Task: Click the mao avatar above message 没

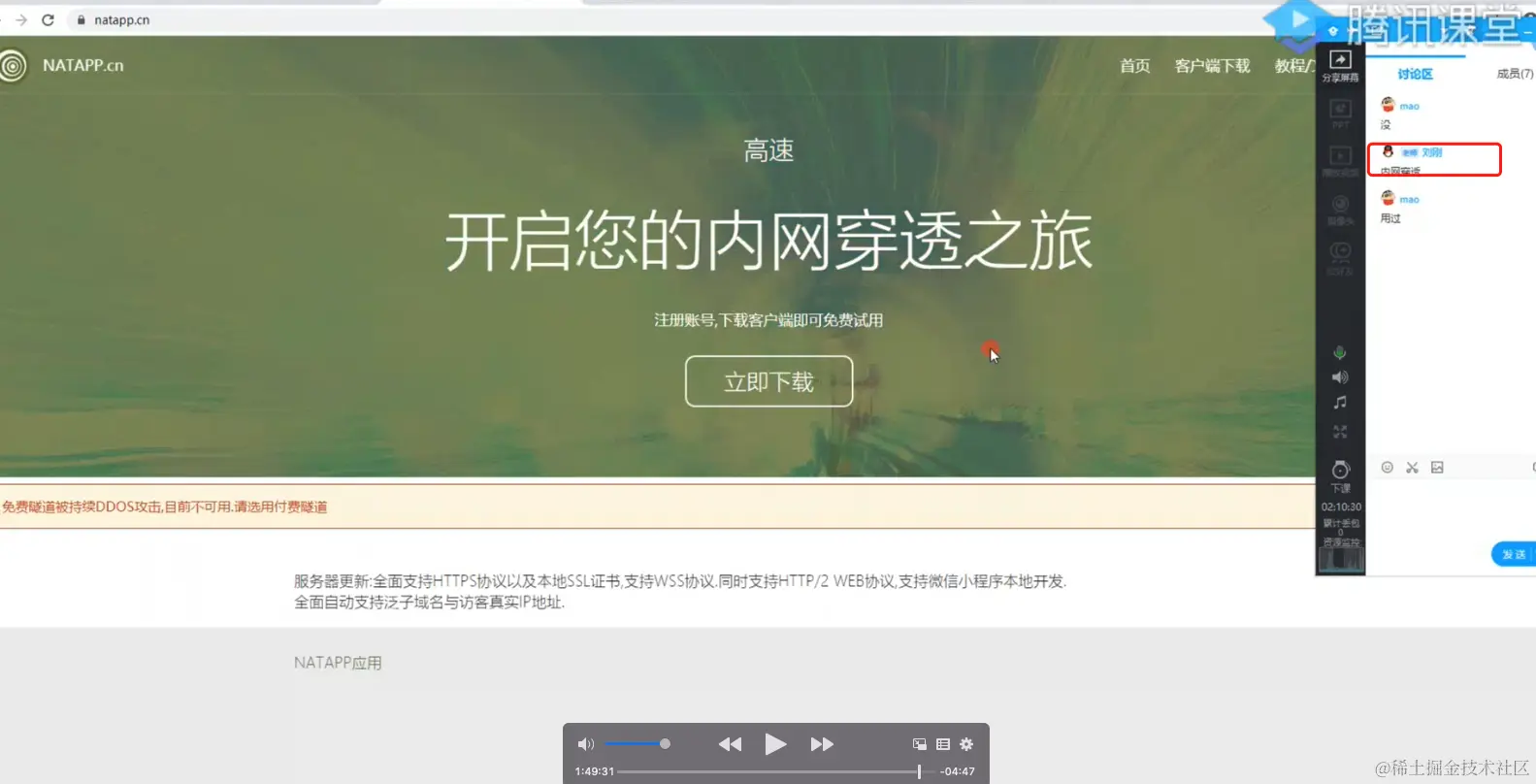Action: 1388,105
